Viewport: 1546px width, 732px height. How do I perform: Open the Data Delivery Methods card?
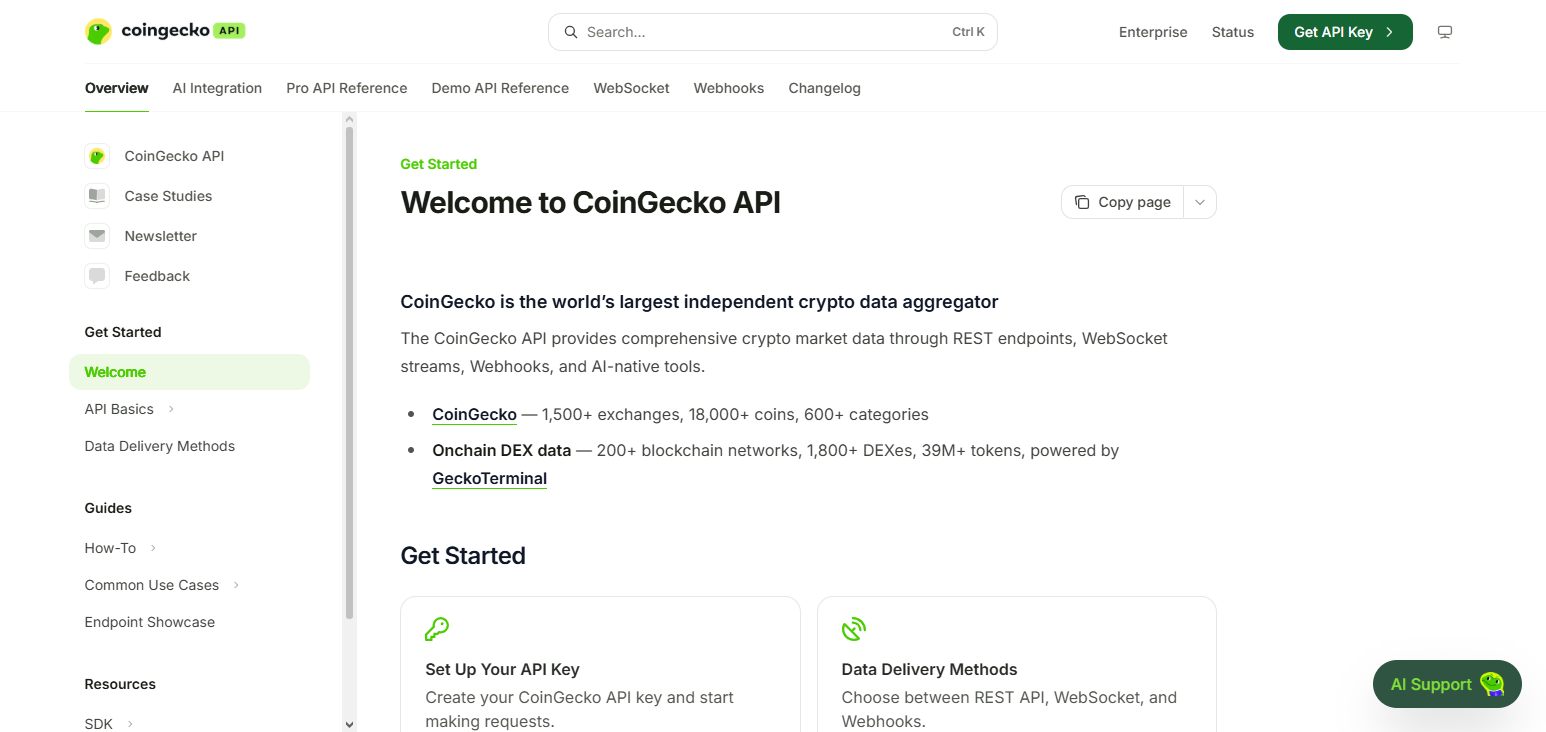click(x=1017, y=664)
